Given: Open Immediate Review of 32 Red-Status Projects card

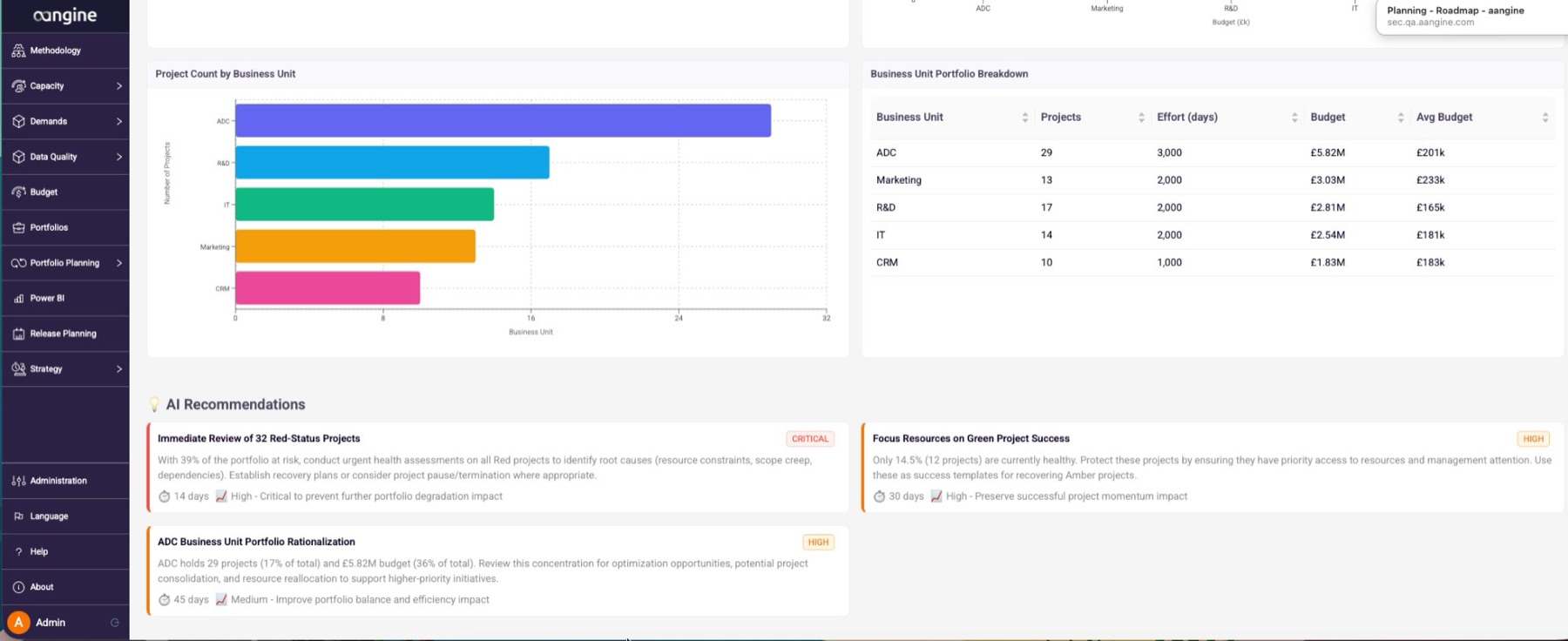Looking at the screenshot, I should [498, 468].
